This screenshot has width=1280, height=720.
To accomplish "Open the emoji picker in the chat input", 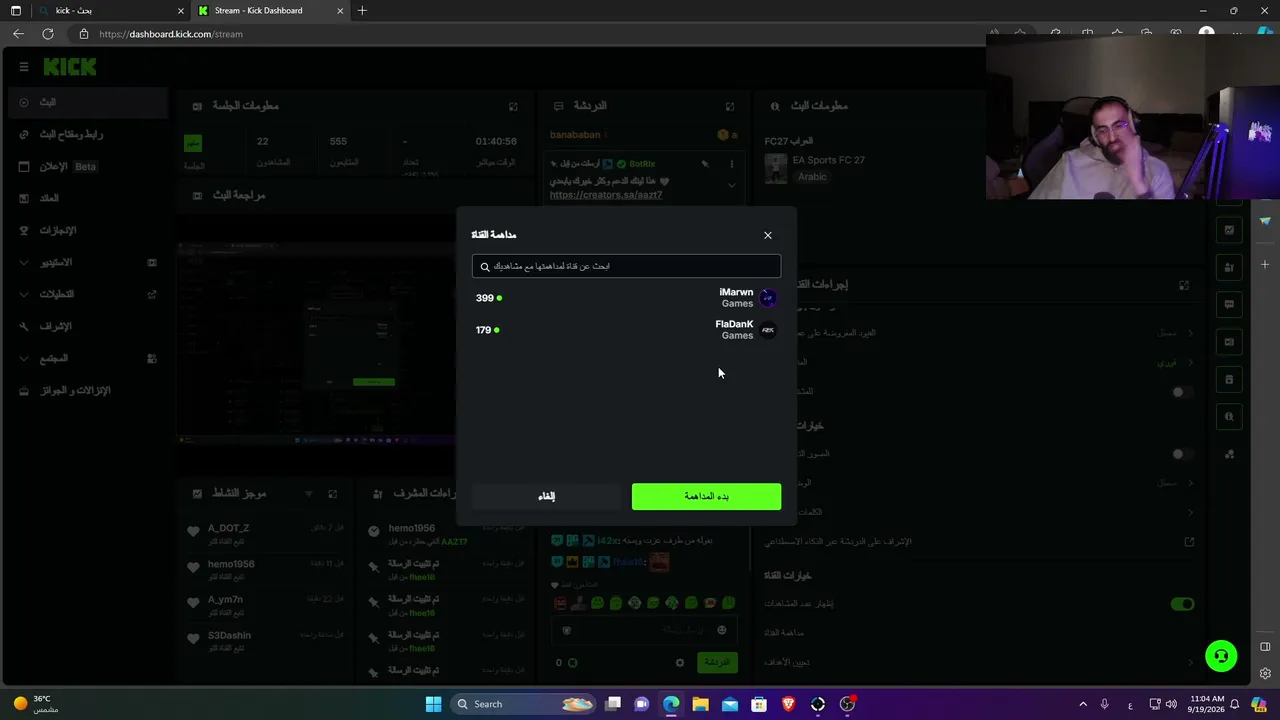I will 723,630.
